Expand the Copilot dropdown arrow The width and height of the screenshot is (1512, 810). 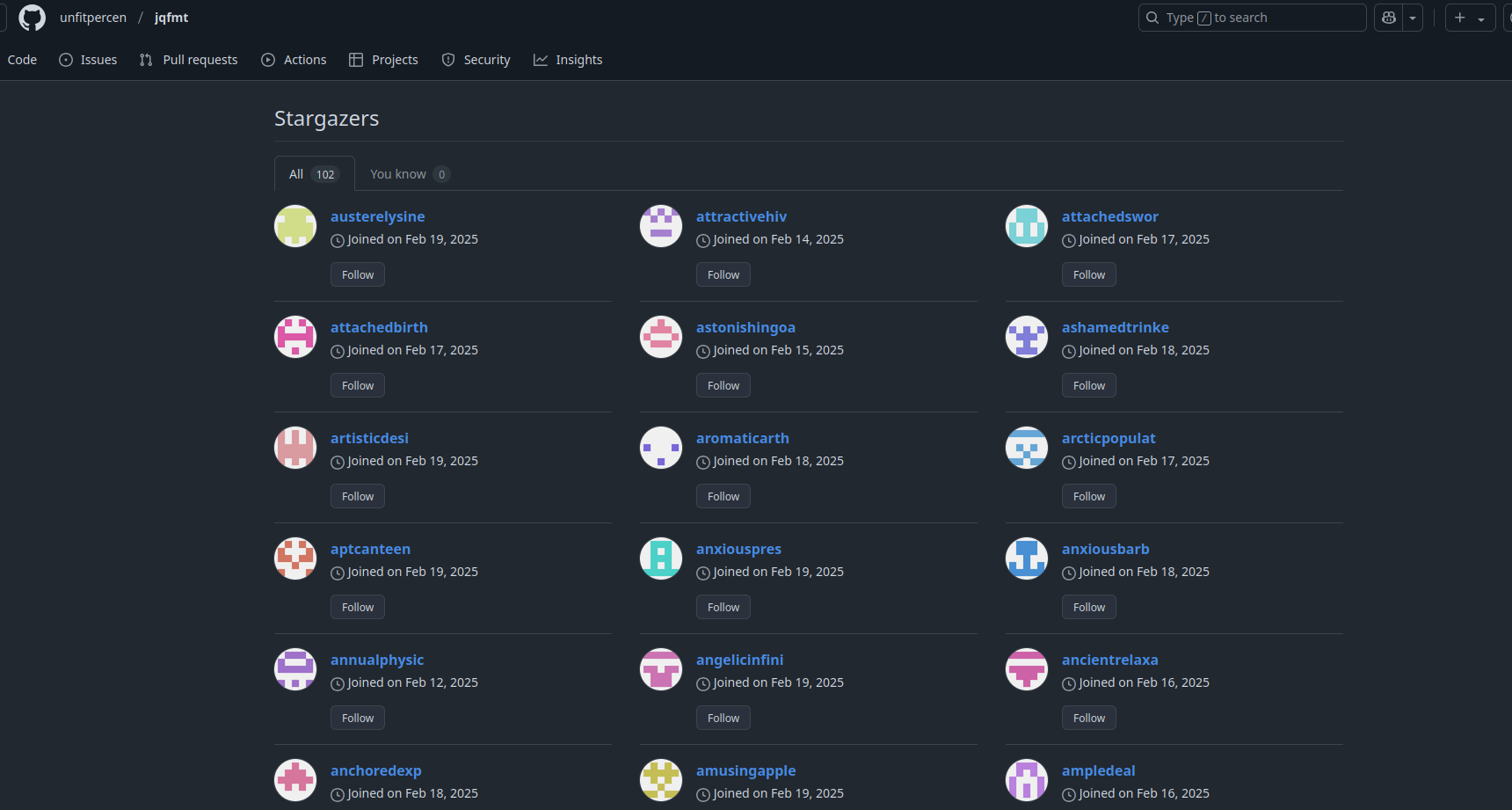[x=1413, y=17]
